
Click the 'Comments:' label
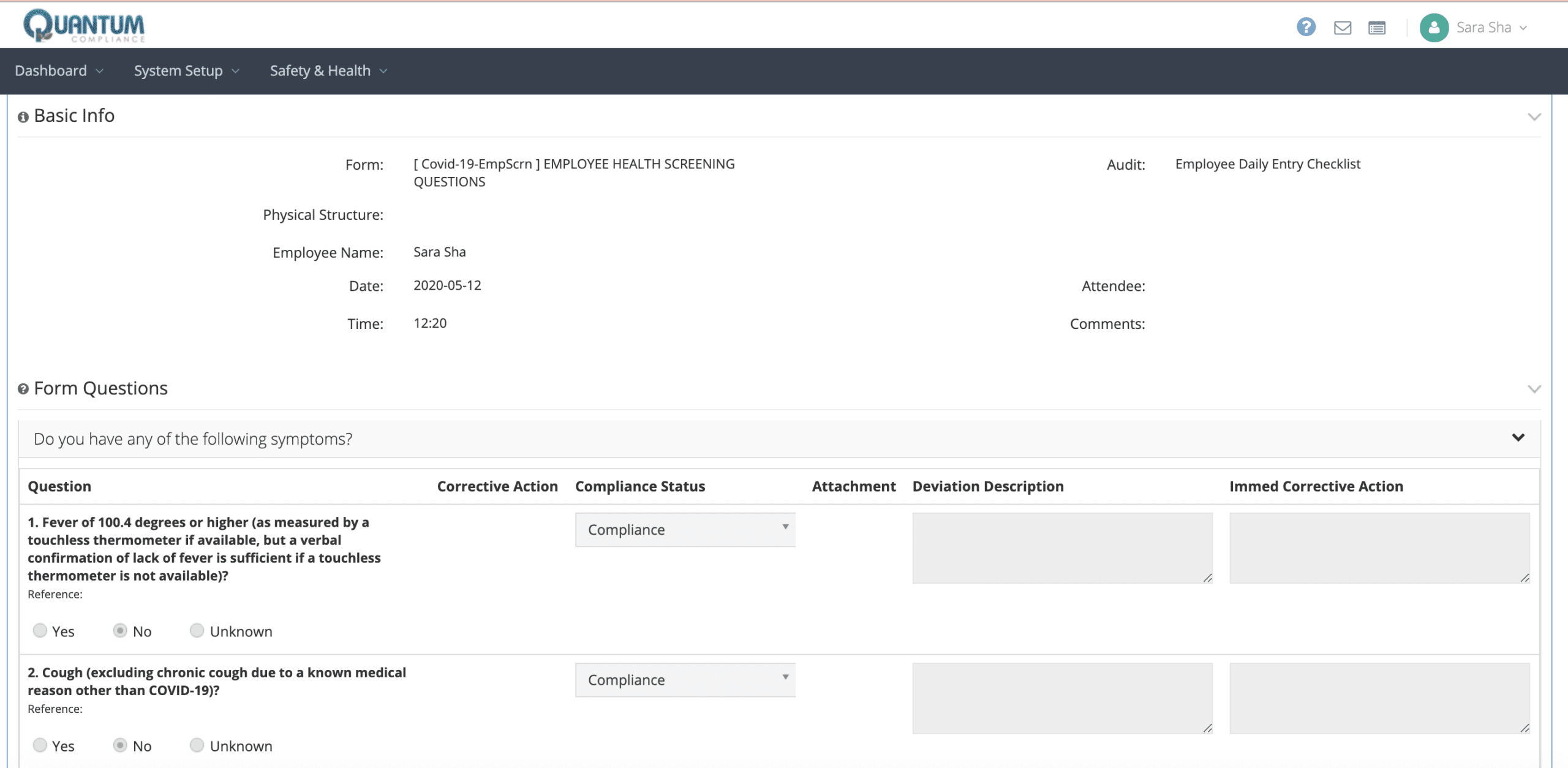click(x=1107, y=324)
